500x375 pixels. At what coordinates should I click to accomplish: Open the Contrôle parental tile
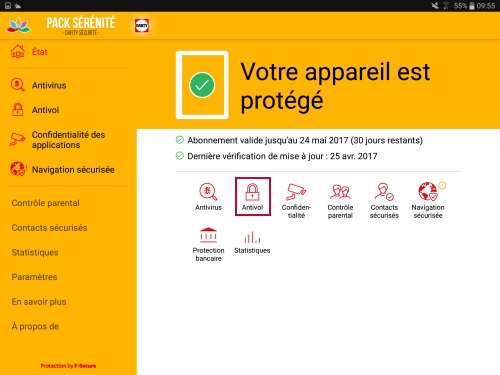(340, 201)
